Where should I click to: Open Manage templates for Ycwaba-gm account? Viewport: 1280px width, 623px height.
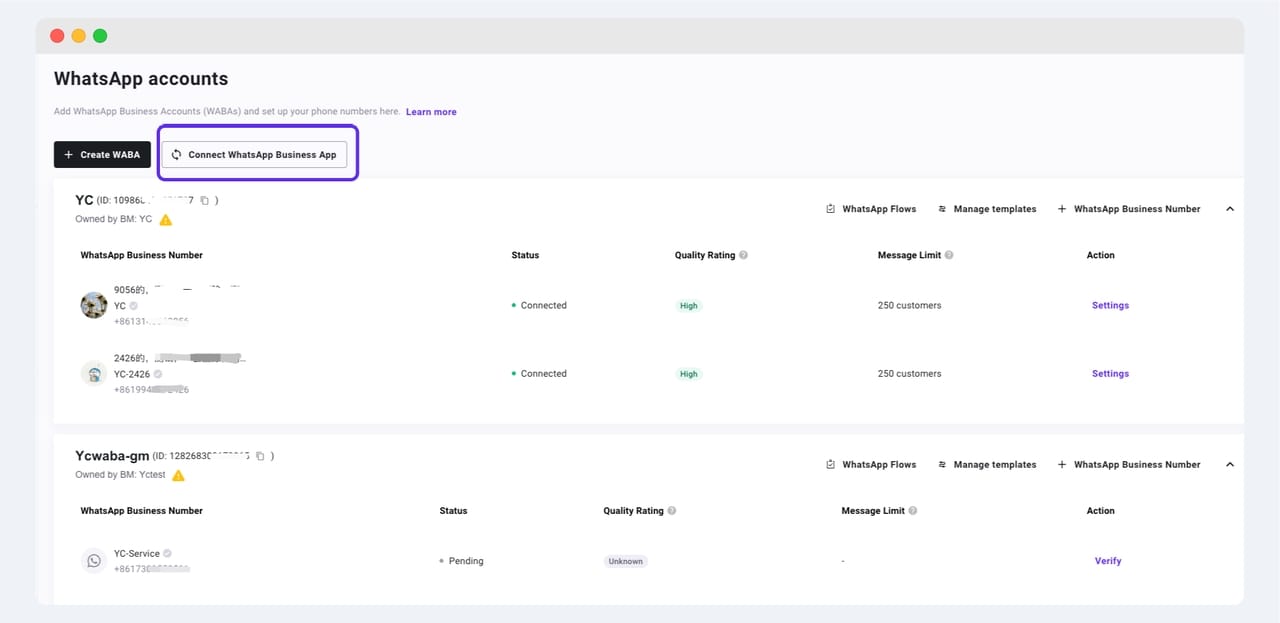(987, 464)
